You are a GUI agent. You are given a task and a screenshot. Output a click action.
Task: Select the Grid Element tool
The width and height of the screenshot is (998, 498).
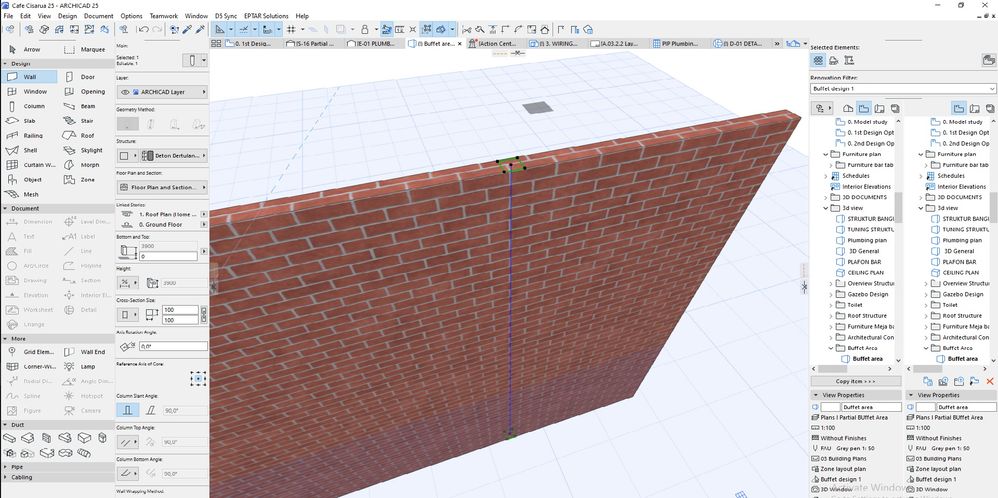pos(29,352)
